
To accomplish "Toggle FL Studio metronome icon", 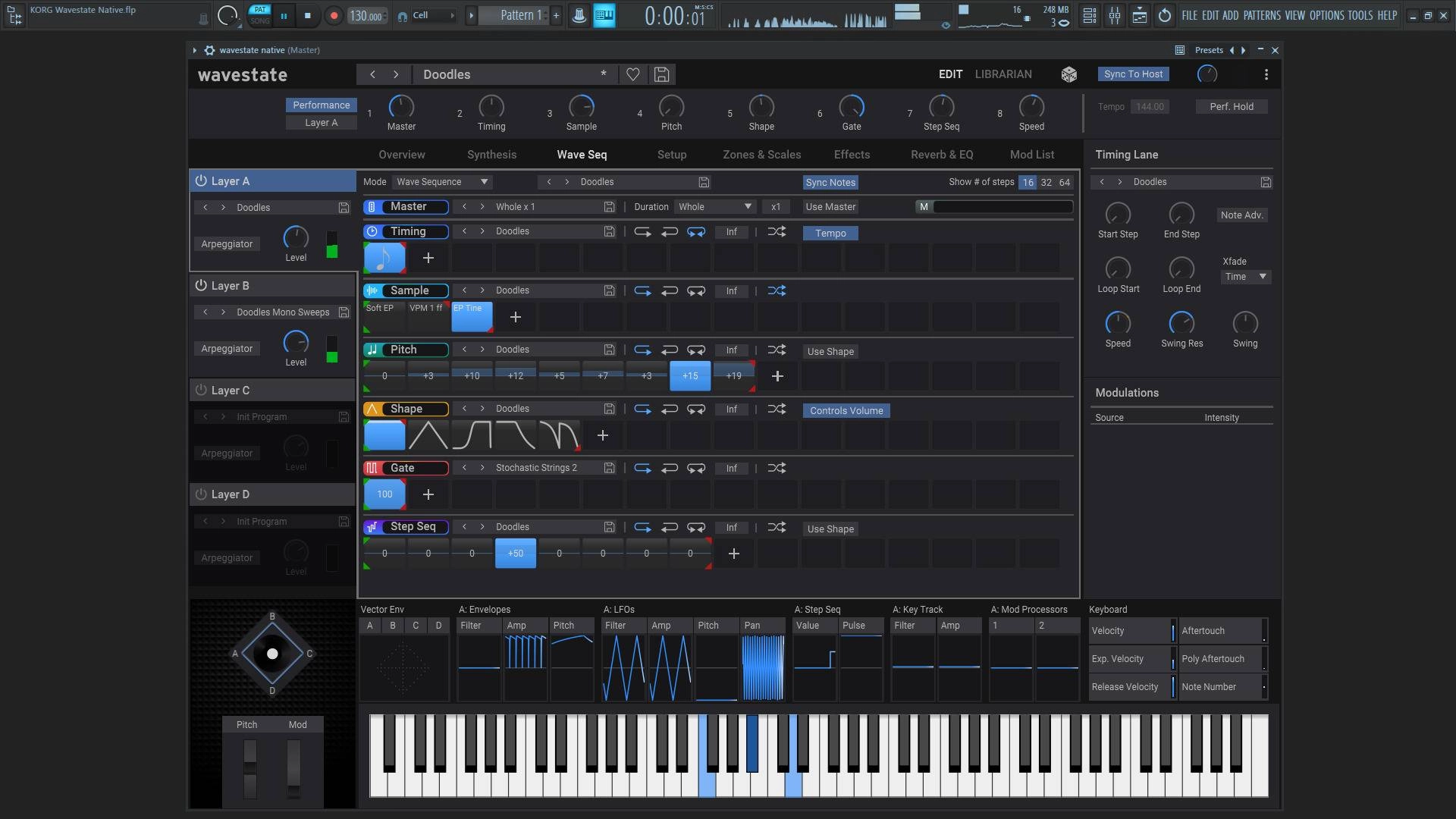I will pyautogui.click(x=579, y=15).
